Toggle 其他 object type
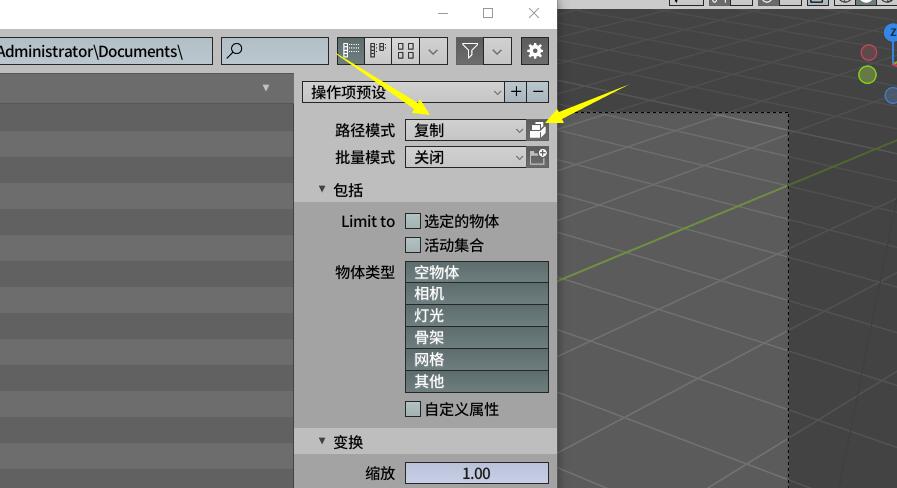The width and height of the screenshot is (897, 488). (477, 381)
